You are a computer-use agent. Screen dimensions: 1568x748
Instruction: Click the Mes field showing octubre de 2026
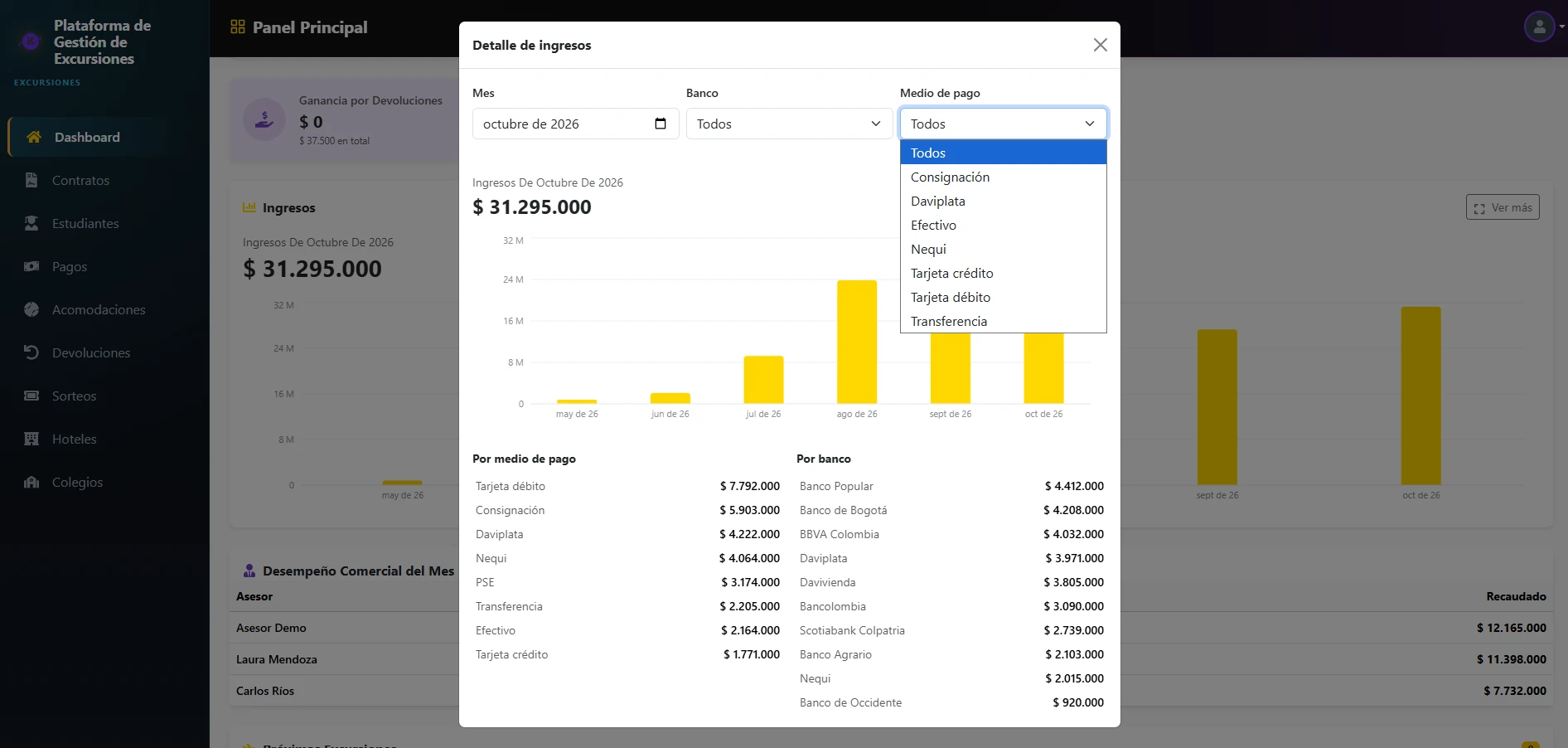[x=575, y=124]
